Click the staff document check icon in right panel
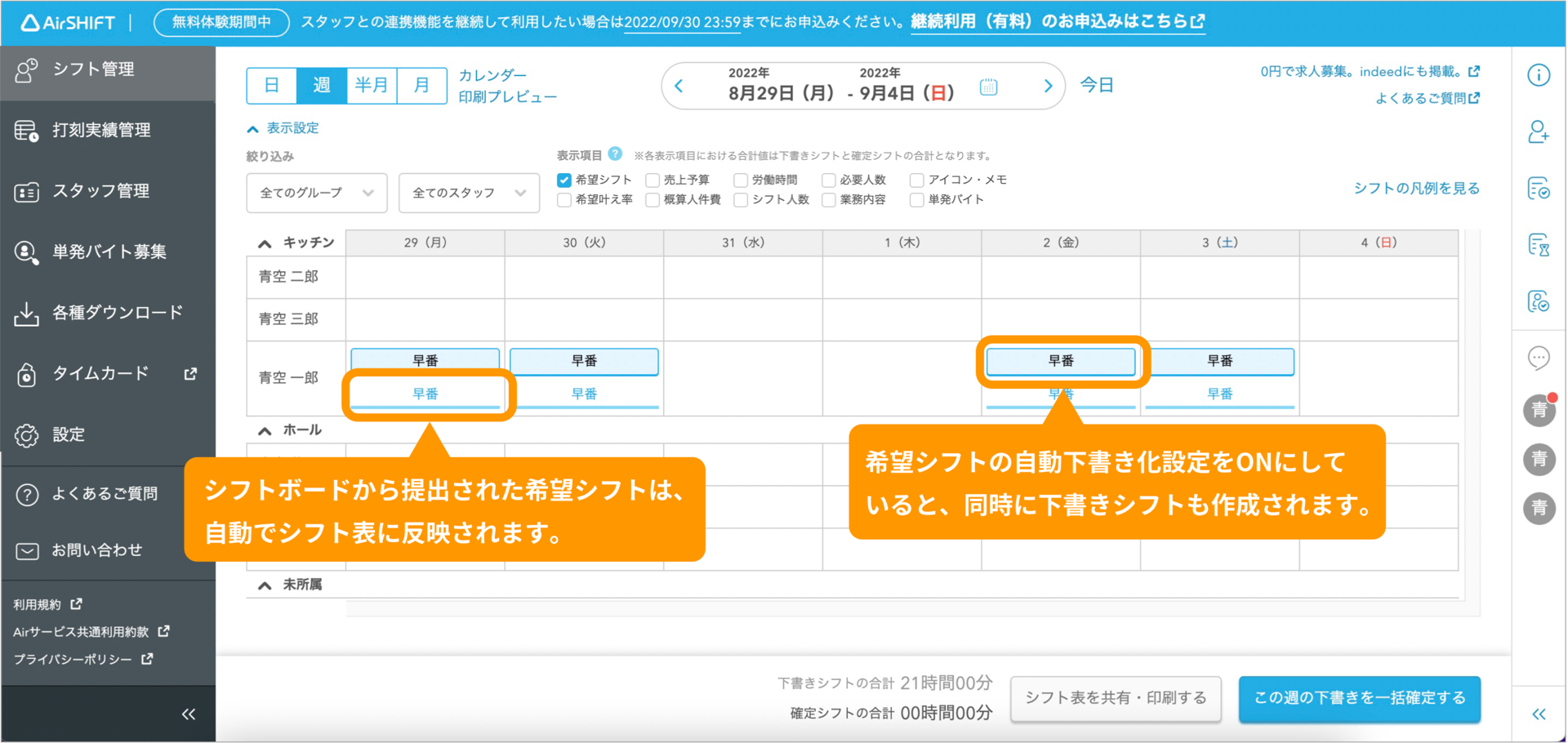Viewport: 1568px width, 743px height. [x=1539, y=301]
